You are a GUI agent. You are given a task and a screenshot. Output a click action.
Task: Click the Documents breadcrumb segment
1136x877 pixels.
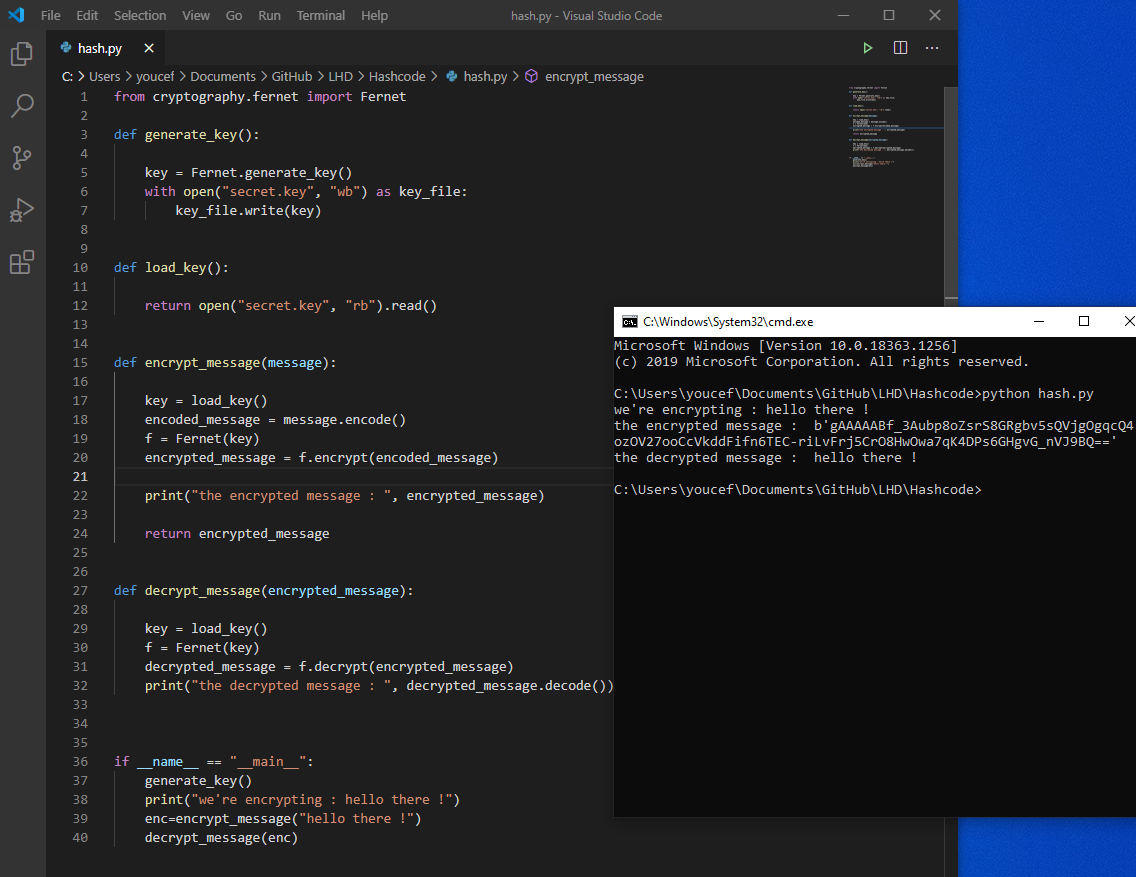tap(223, 76)
